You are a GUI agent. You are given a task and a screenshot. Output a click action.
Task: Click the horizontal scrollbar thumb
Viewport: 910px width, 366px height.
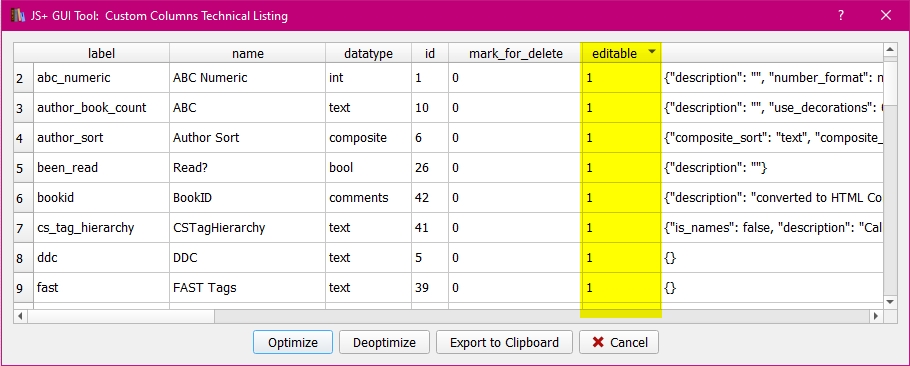point(121,316)
